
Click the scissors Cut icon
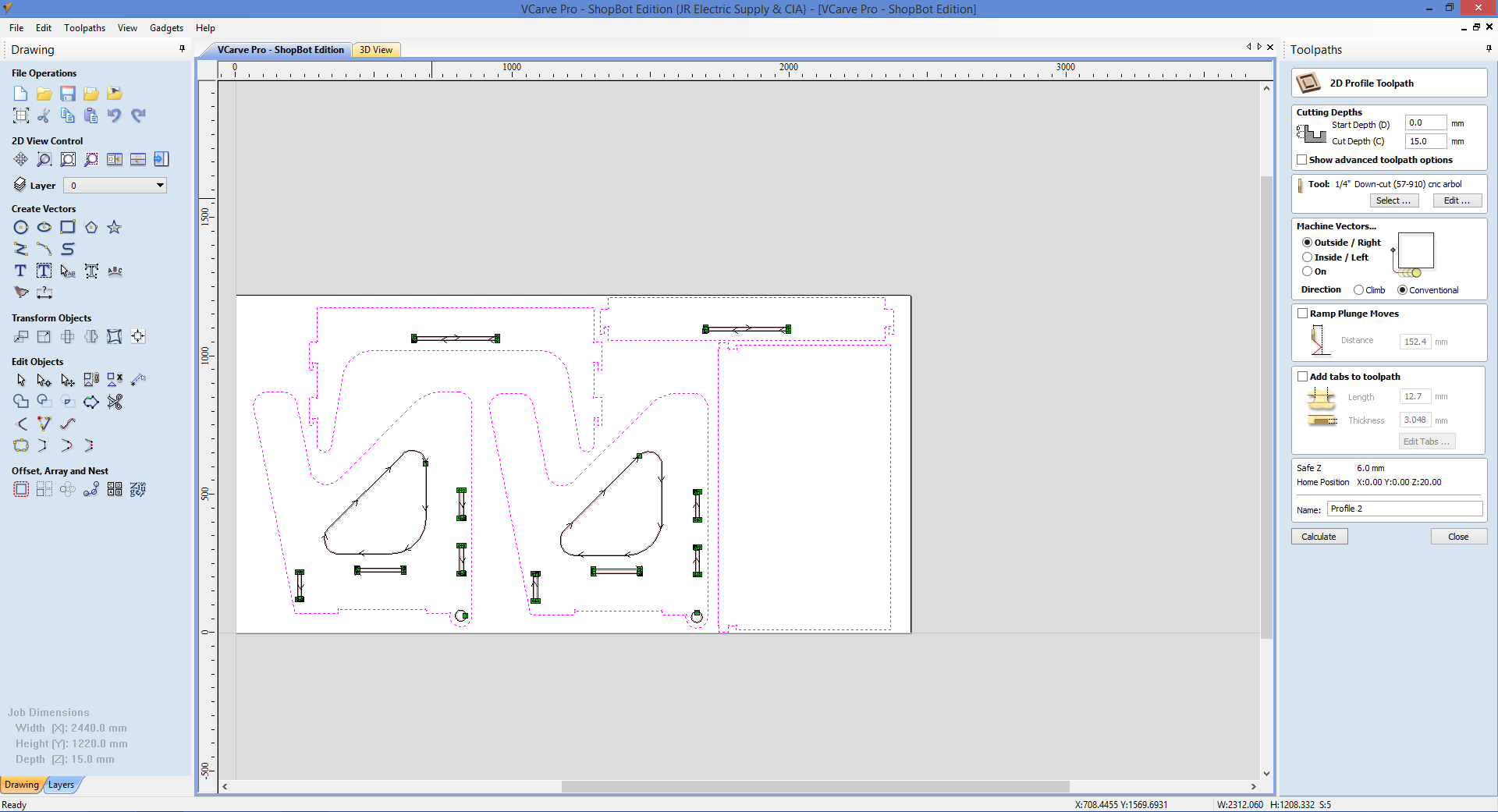44,115
